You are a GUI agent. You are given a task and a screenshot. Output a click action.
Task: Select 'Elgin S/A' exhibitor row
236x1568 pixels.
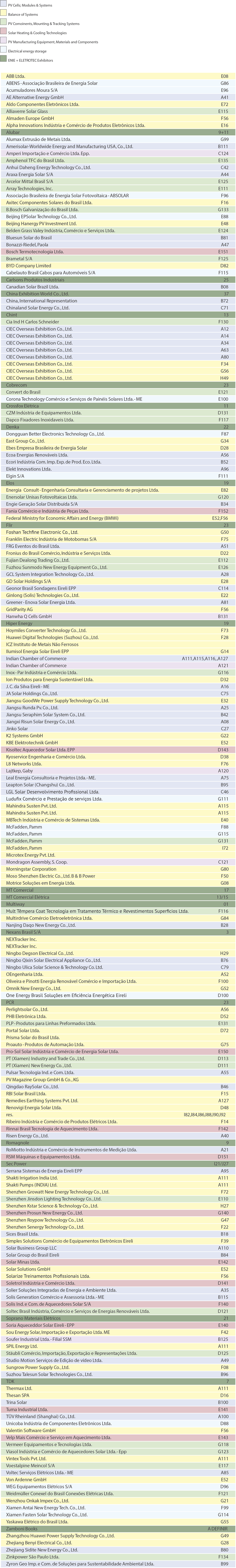pos(118,476)
